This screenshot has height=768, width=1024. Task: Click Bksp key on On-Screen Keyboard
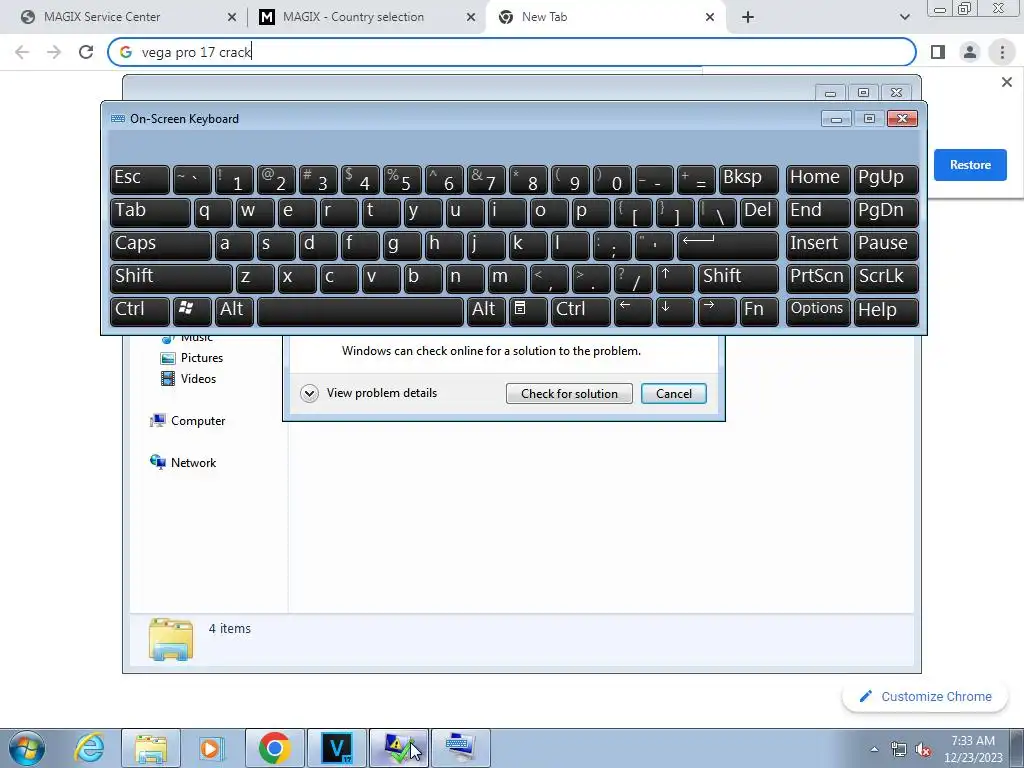point(748,179)
